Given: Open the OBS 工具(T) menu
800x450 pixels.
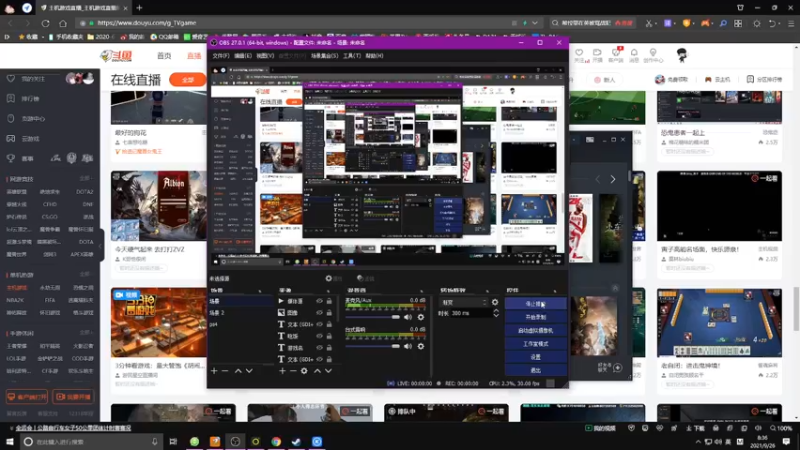Looking at the screenshot, I should (352, 56).
